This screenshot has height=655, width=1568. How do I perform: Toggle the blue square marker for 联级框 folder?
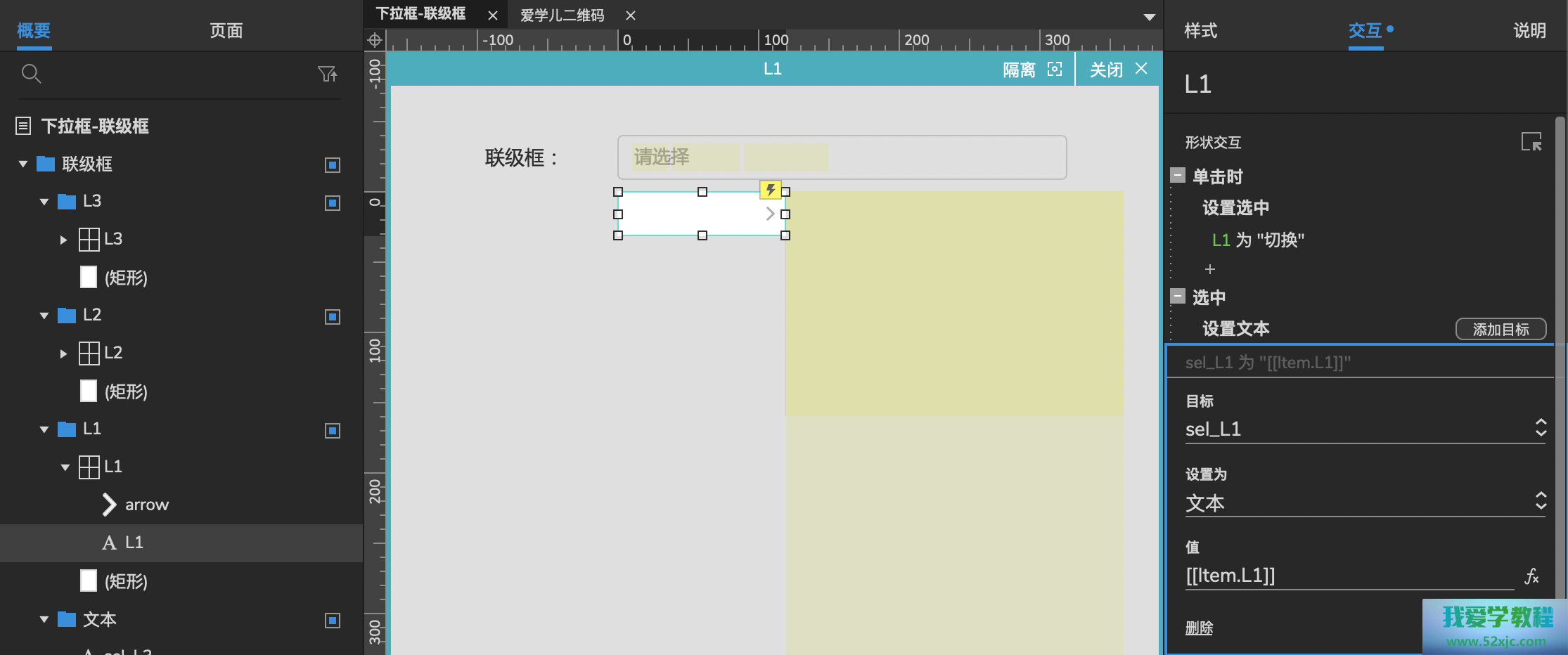tap(333, 165)
